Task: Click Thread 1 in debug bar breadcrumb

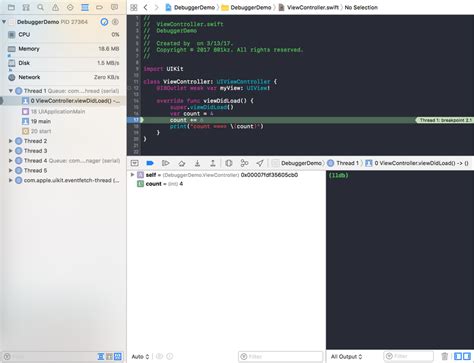Action: [x=343, y=163]
